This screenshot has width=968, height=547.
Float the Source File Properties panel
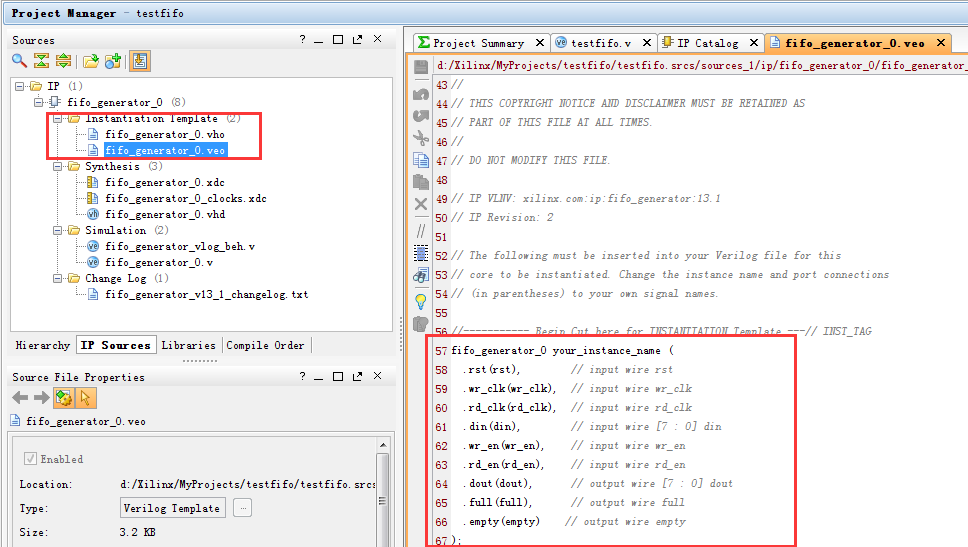(357, 376)
